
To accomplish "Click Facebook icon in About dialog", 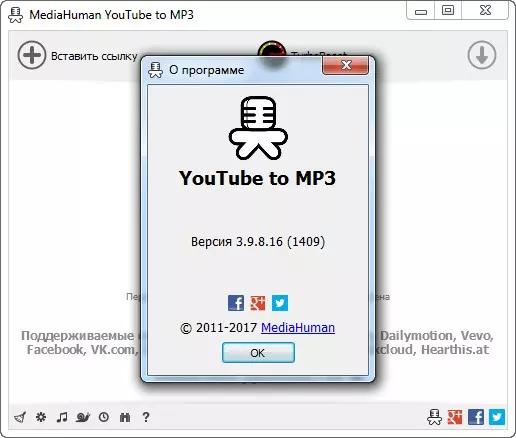I will point(236,303).
